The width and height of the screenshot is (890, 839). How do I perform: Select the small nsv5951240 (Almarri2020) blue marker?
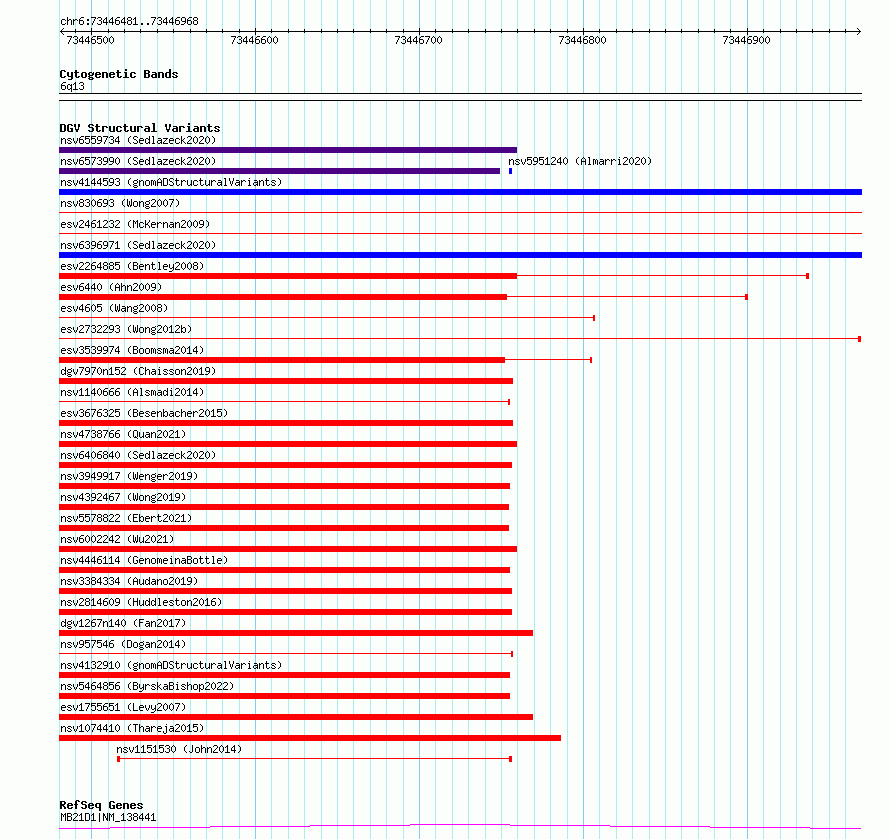[x=510, y=171]
